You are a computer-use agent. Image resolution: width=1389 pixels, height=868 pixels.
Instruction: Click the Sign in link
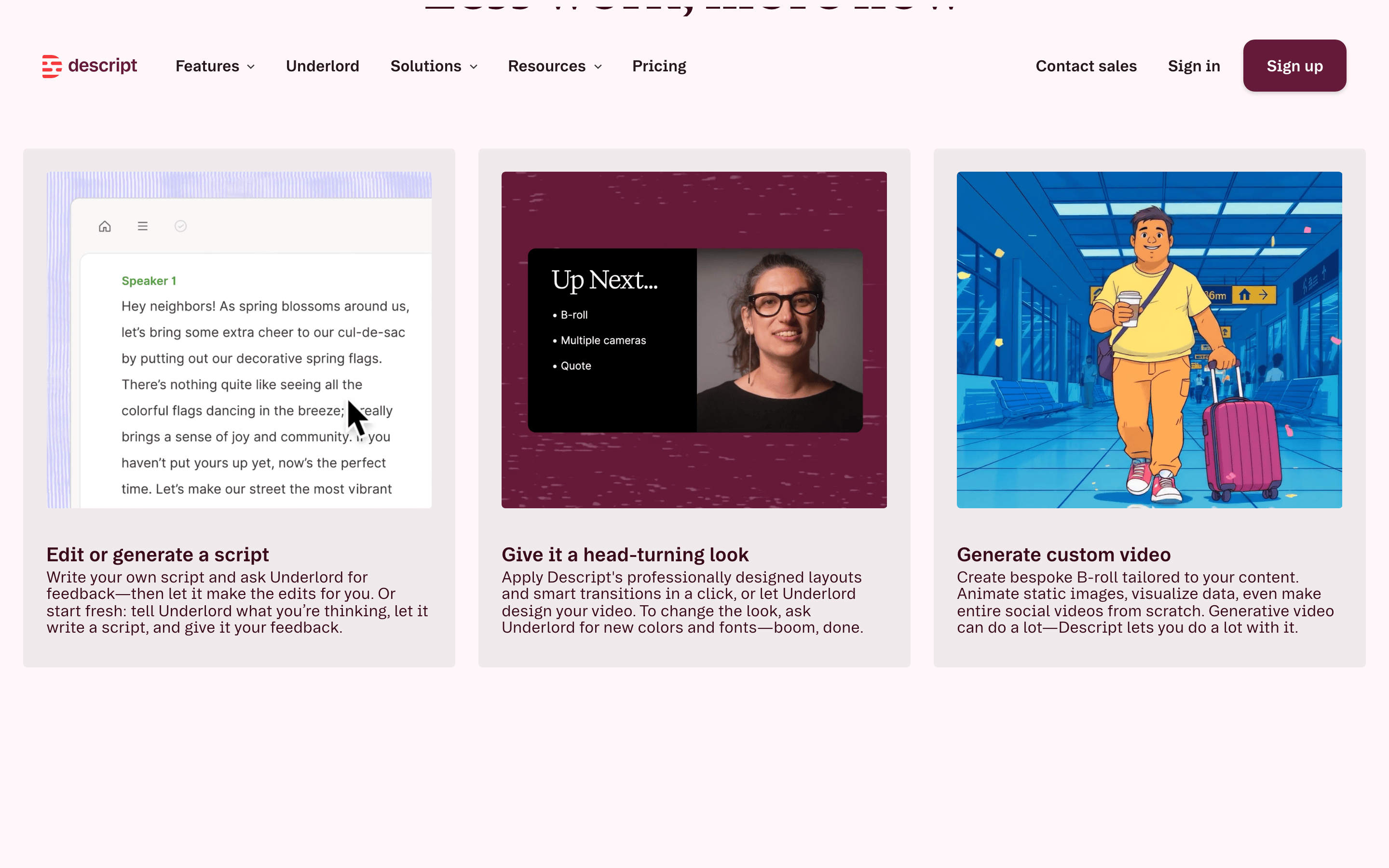[1194, 66]
